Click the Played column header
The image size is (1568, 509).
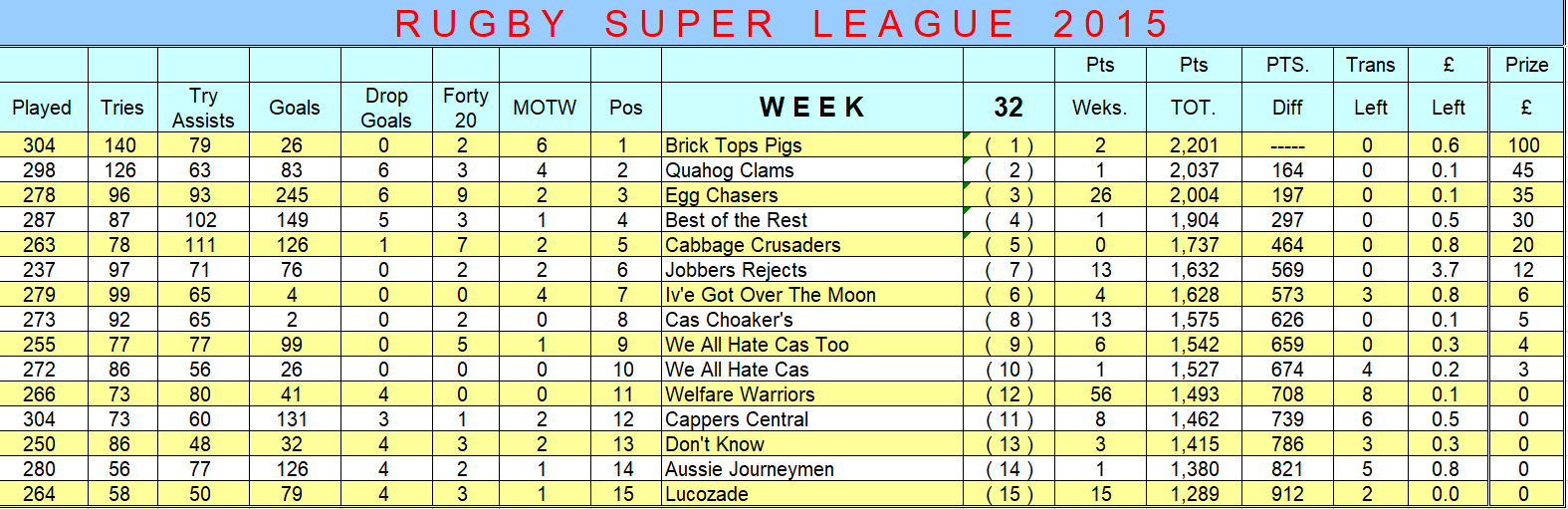point(43,108)
